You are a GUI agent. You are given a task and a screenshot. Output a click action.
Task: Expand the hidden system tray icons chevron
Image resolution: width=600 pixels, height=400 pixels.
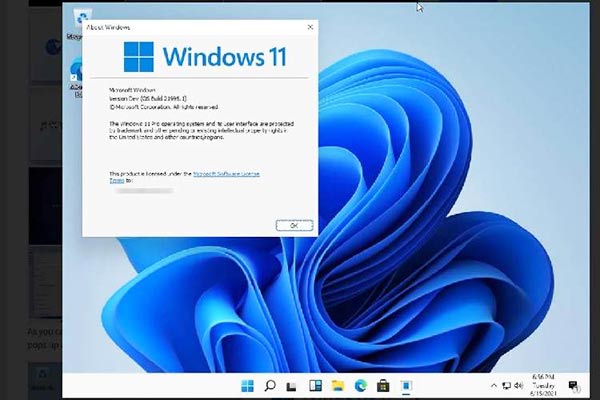pos(493,385)
